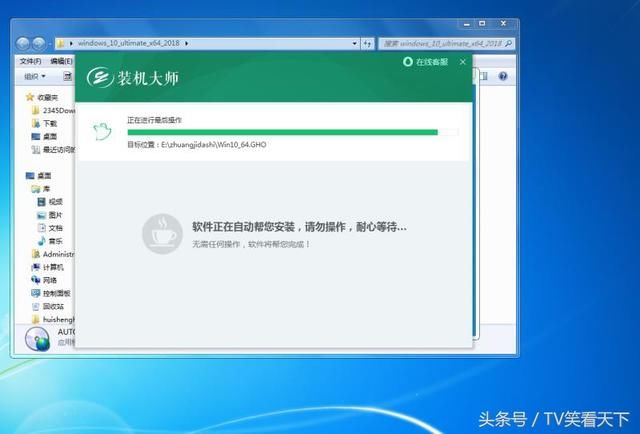Click the search magnifier icon
This screenshot has height=434, width=640.
coord(508,43)
